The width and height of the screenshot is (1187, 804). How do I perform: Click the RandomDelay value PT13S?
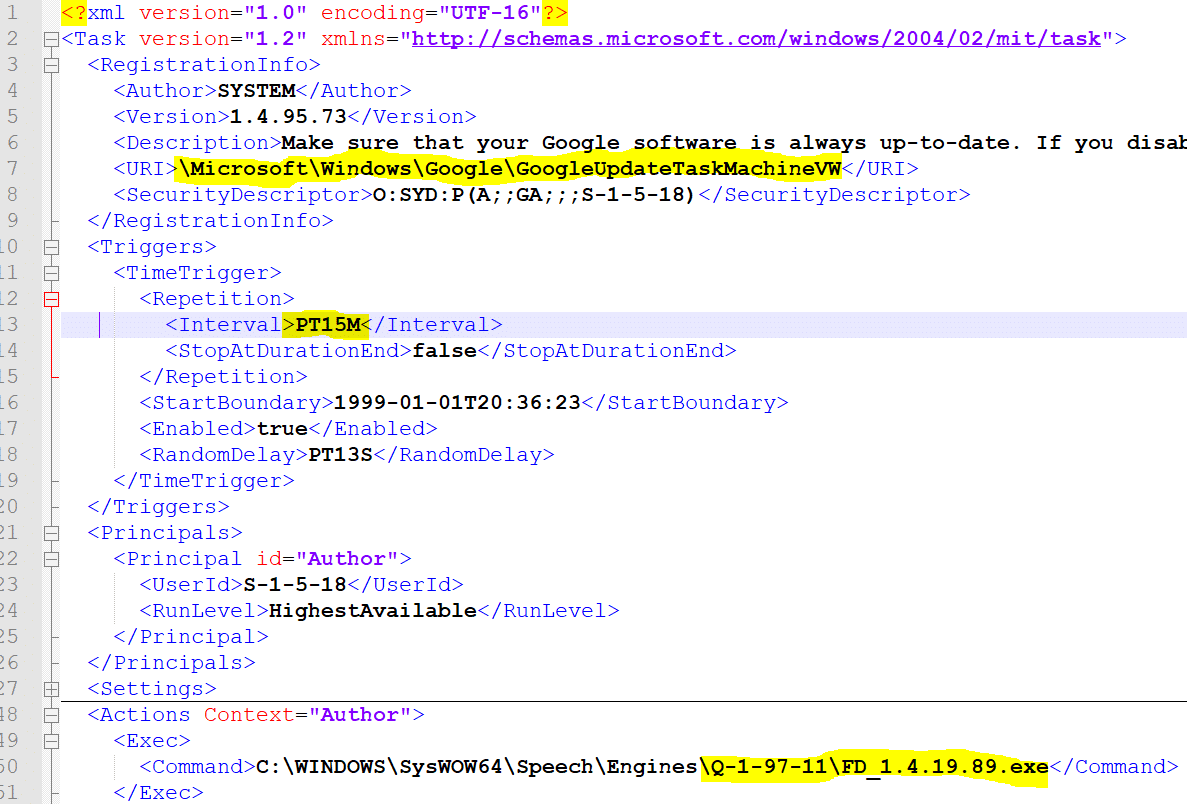(x=341, y=455)
